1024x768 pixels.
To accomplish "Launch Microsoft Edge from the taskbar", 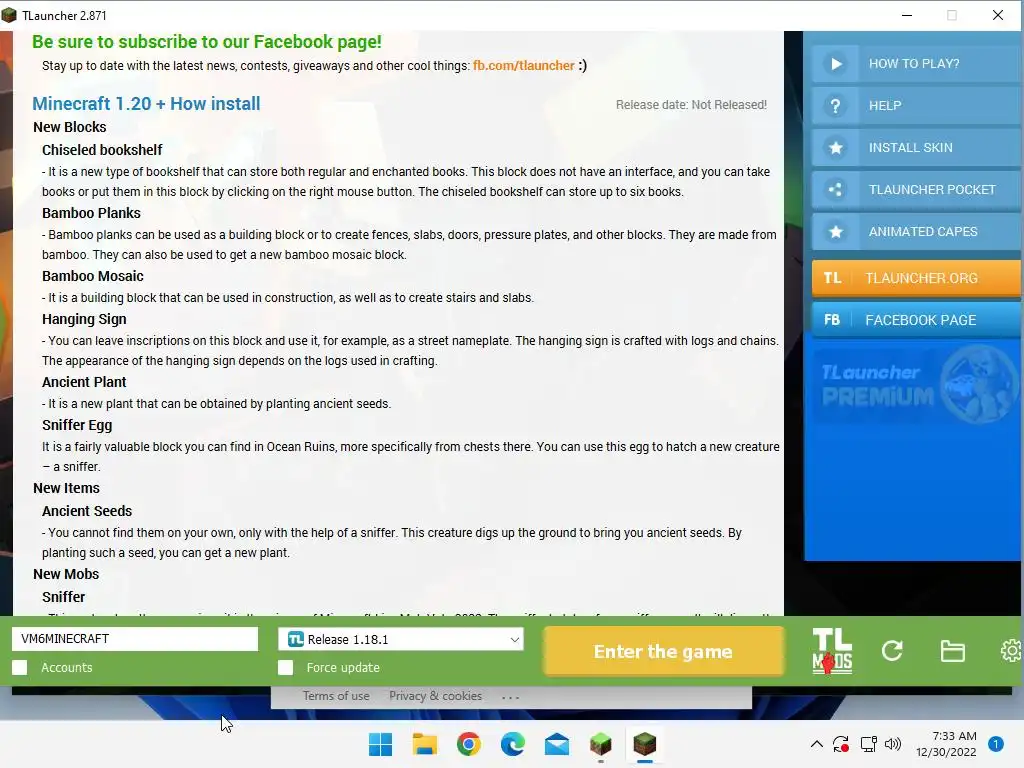I will point(513,744).
